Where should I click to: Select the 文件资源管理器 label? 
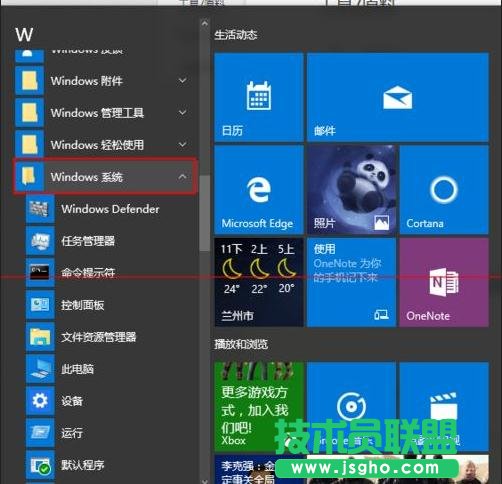pyautogui.click(x=99, y=337)
